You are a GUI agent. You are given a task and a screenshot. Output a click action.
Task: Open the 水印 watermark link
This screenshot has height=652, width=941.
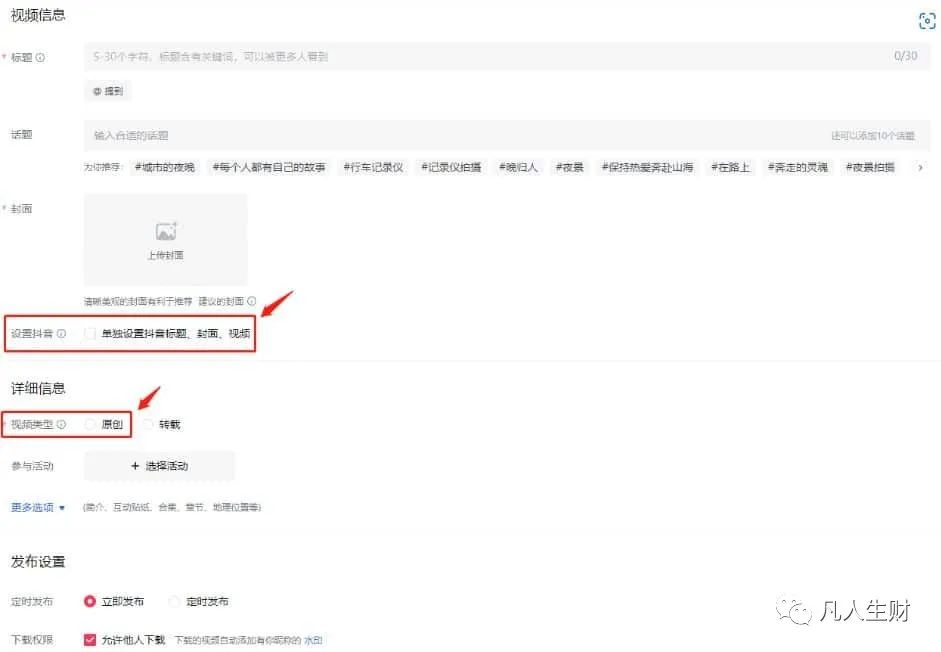313,641
